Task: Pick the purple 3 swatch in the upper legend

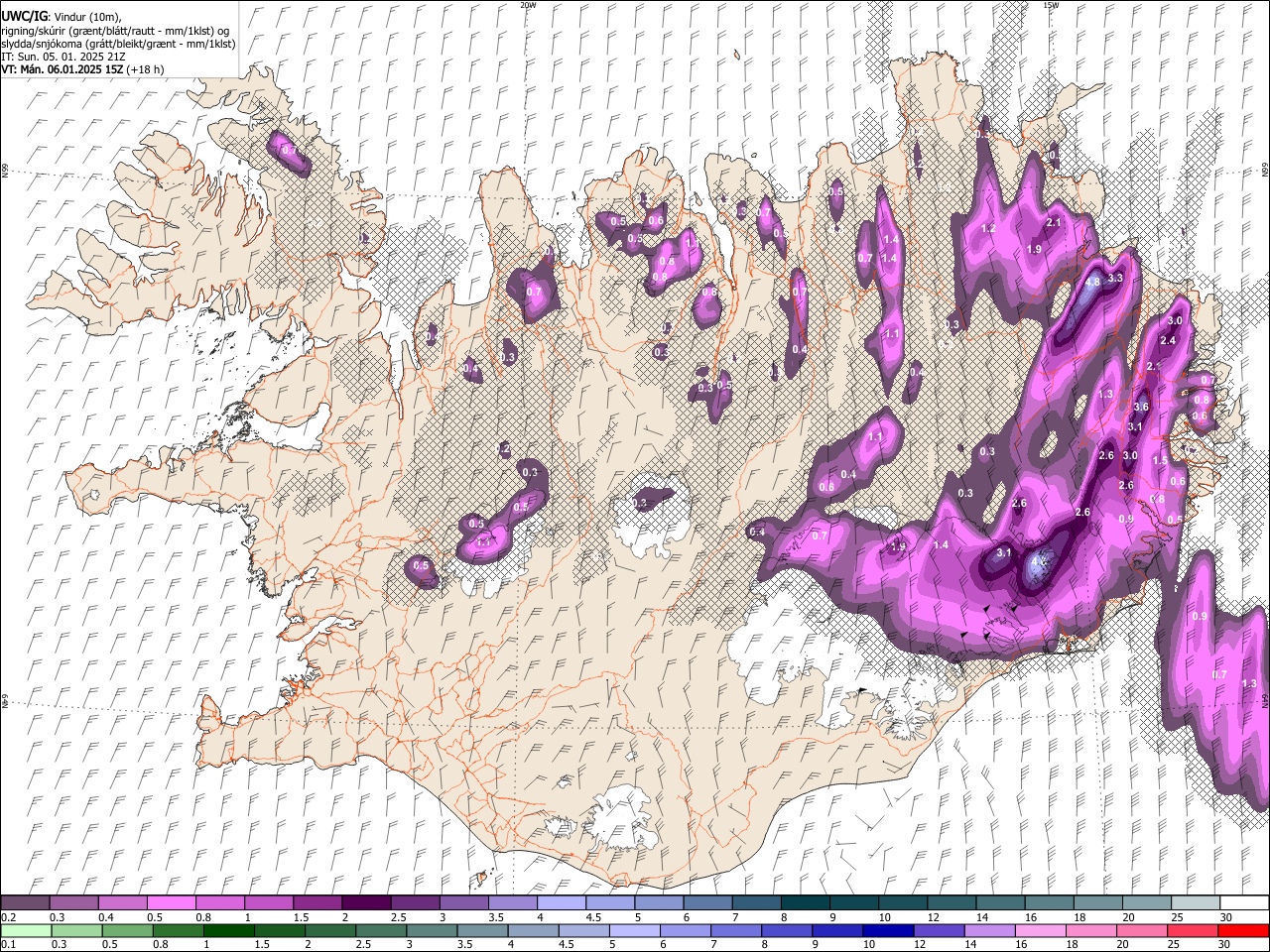Action: pyautogui.click(x=463, y=902)
